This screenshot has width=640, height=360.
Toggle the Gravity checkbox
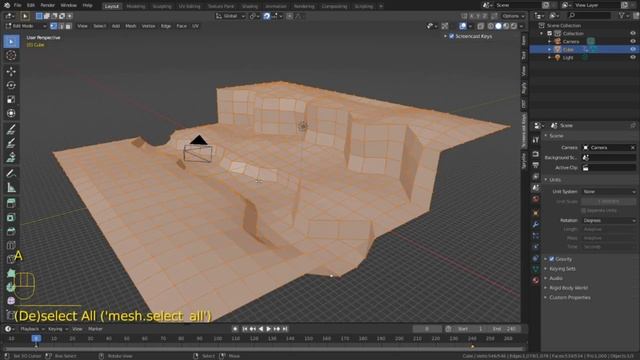coord(552,259)
